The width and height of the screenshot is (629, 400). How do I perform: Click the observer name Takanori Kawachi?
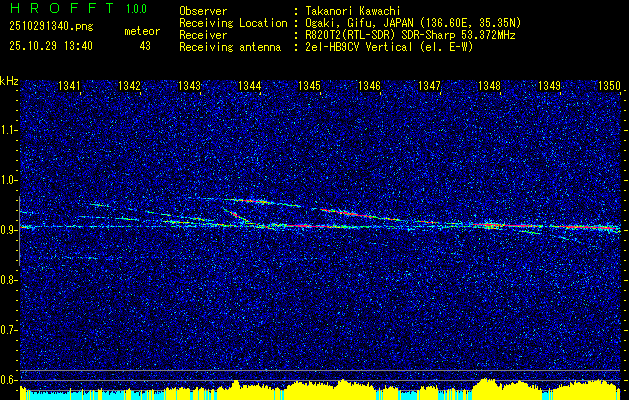pos(354,11)
